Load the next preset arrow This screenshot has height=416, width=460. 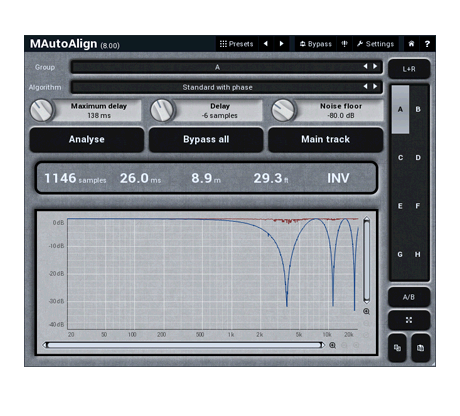point(281,44)
